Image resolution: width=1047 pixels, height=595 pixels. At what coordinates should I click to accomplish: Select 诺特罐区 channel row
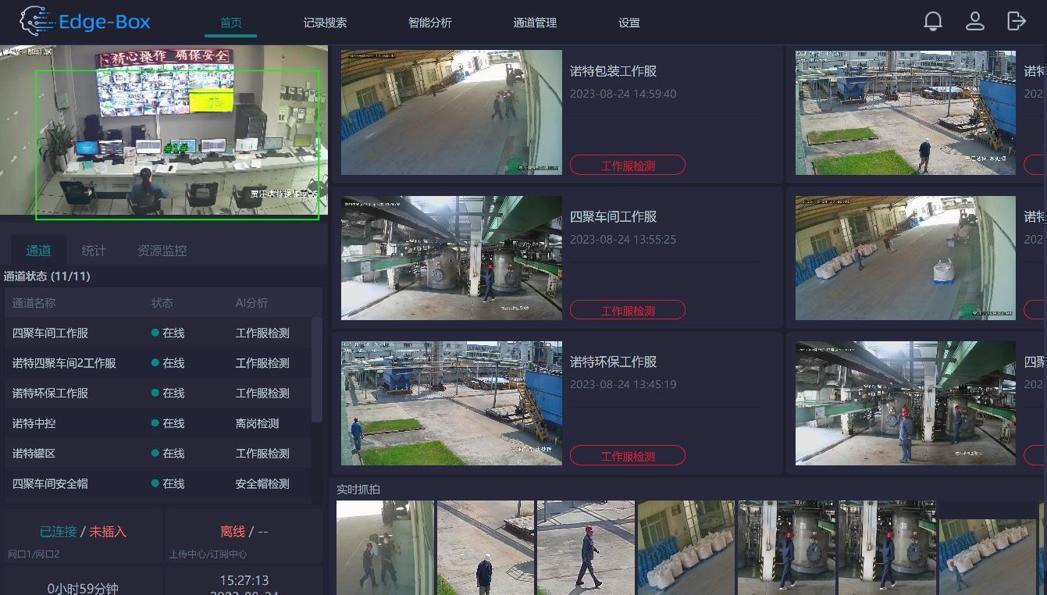[158, 453]
